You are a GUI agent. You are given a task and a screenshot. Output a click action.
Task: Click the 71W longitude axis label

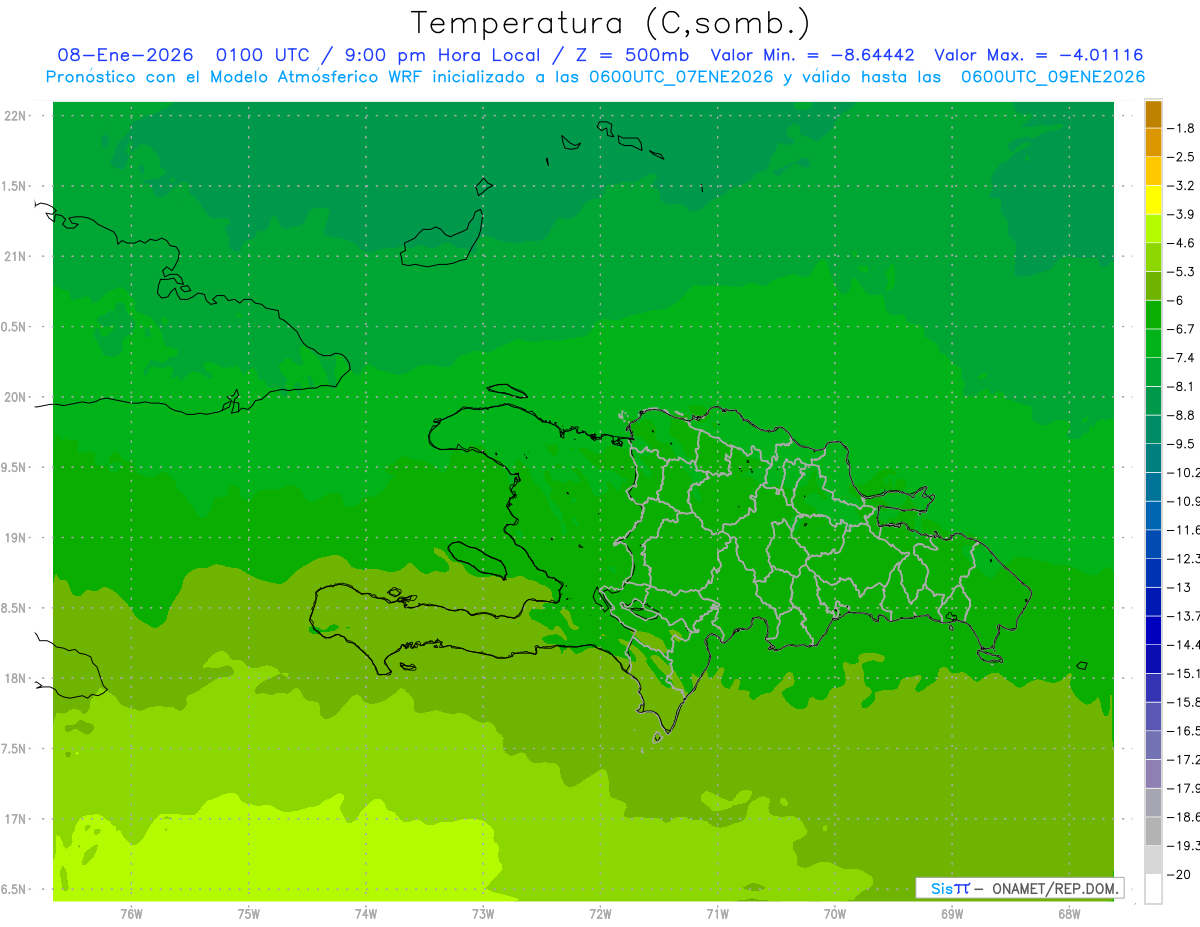[x=717, y=914]
